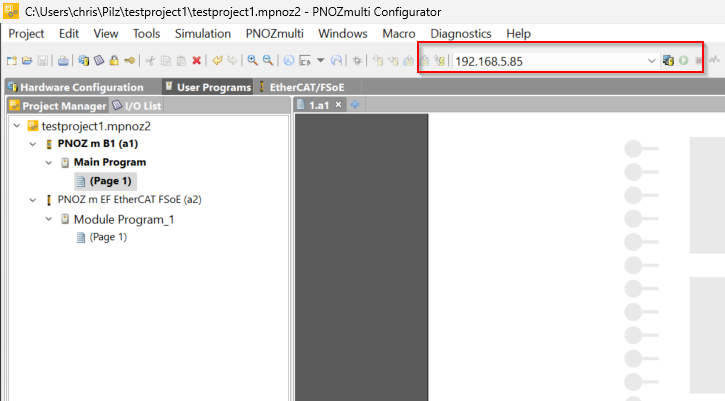This screenshot has width=725, height=401.
Task: Click the zoom out magnifier icon
Action: pos(268,61)
